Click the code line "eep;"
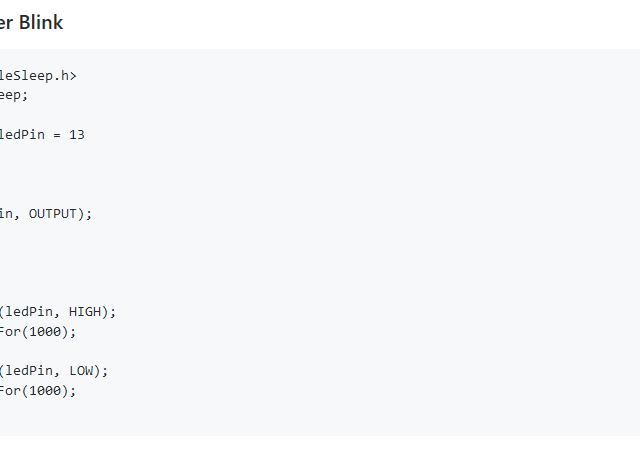The height and width of the screenshot is (452, 640). (14, 96)
